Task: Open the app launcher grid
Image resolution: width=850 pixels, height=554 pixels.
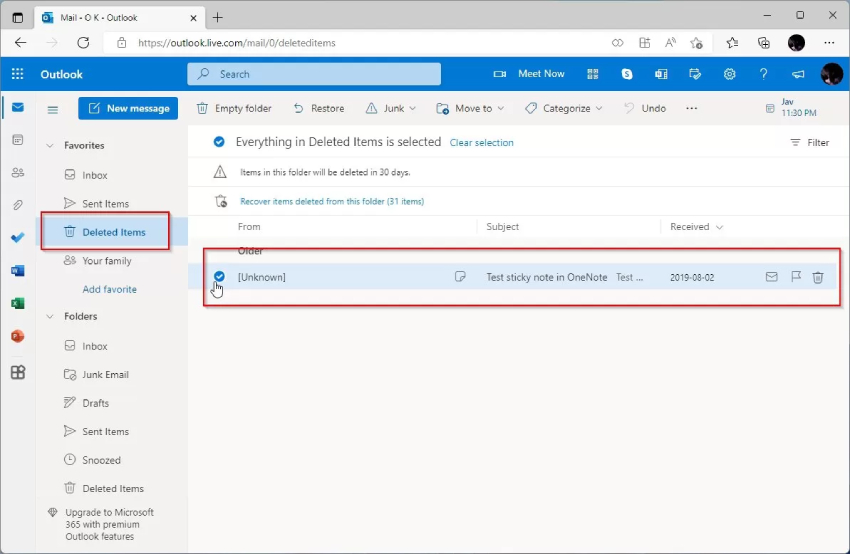Action: 17,74
